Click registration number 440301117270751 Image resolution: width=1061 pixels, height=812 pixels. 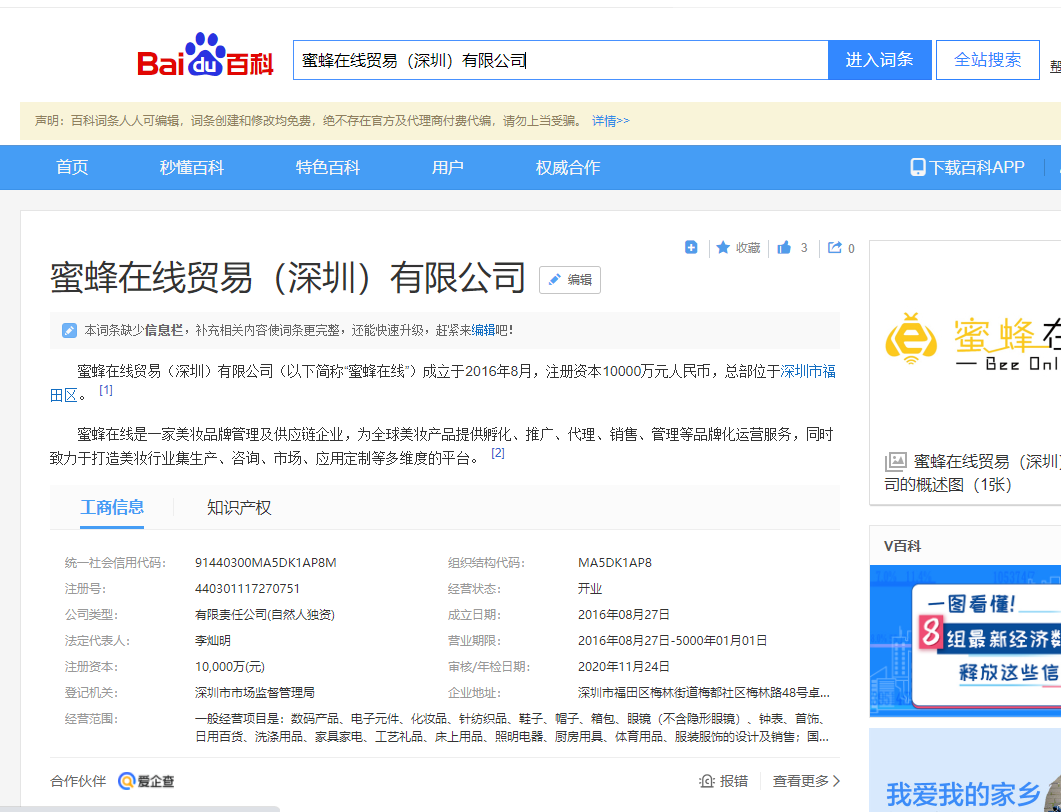(x=248, y=588)
